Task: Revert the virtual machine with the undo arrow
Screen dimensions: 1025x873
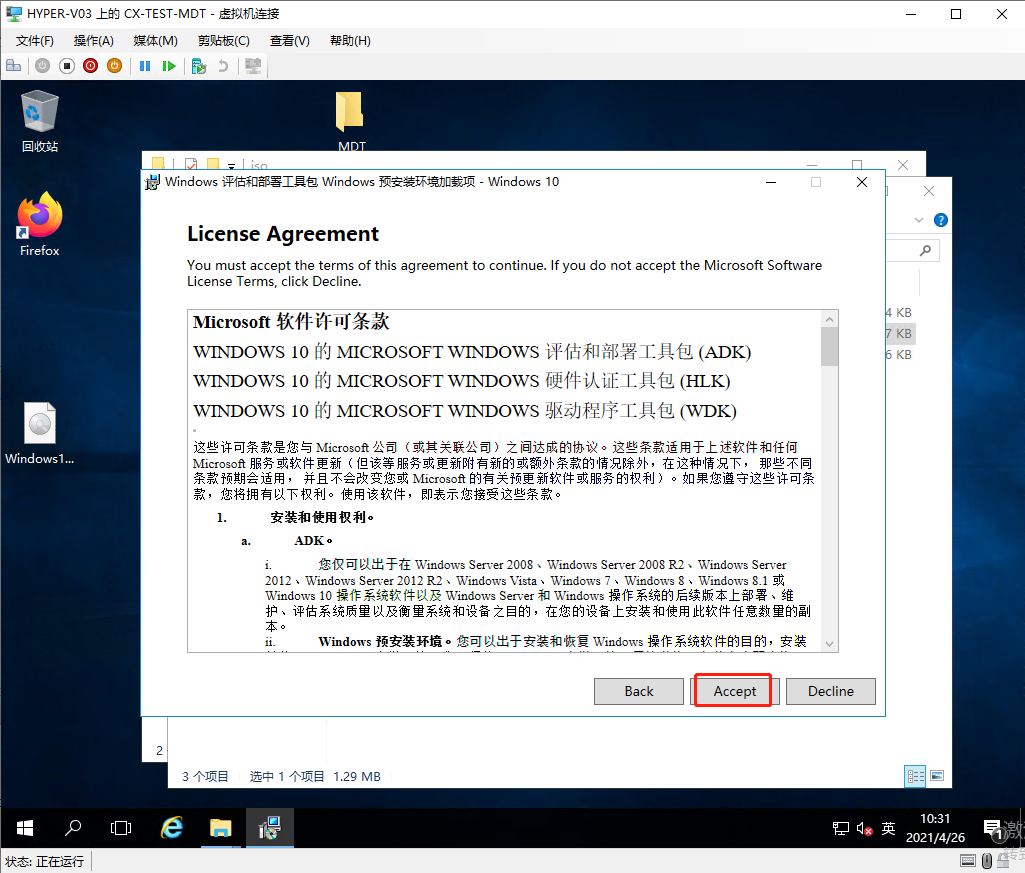Action: click(x=224, y=65)
